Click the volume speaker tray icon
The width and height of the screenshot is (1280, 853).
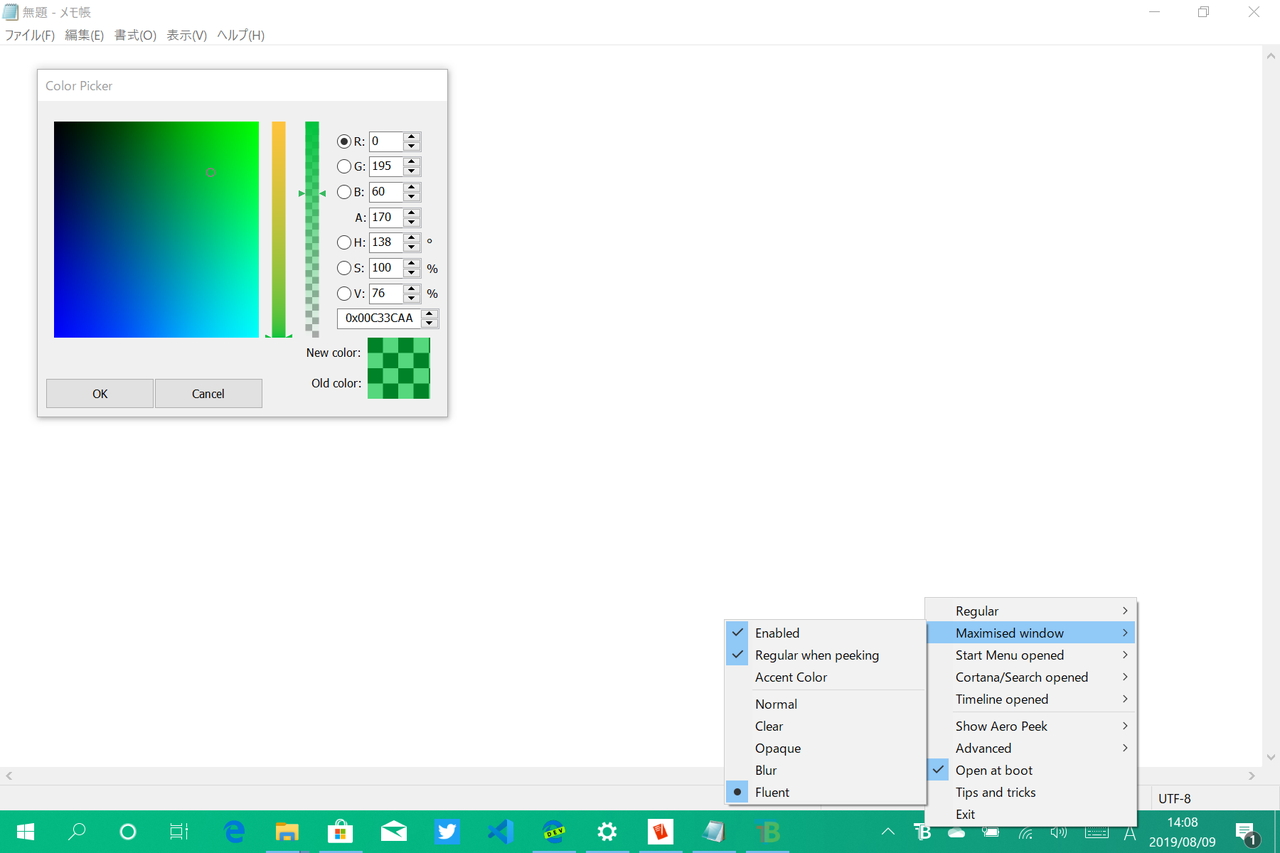point(1059,832)
